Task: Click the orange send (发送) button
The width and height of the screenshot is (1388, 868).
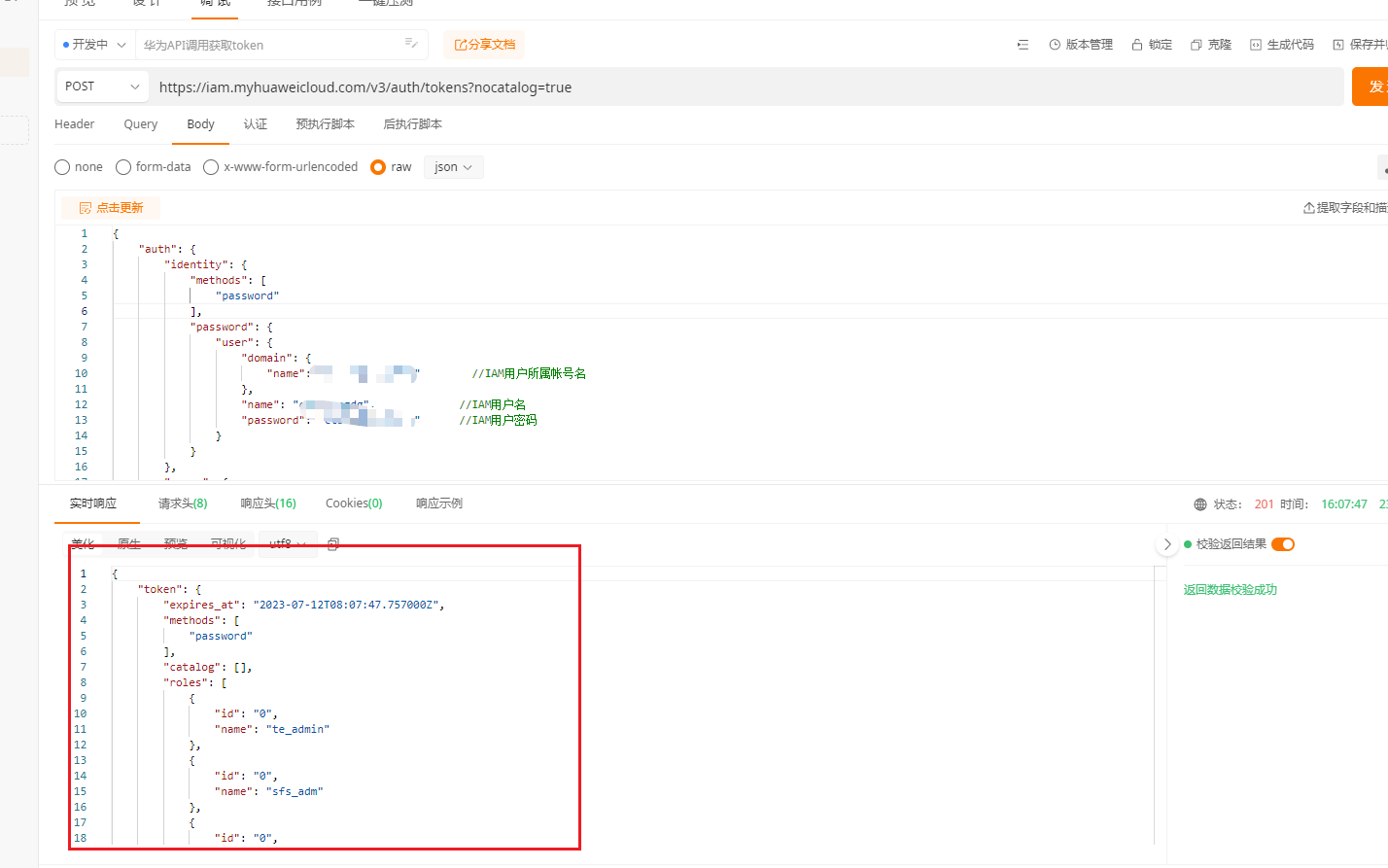Action: [1371, 87]
